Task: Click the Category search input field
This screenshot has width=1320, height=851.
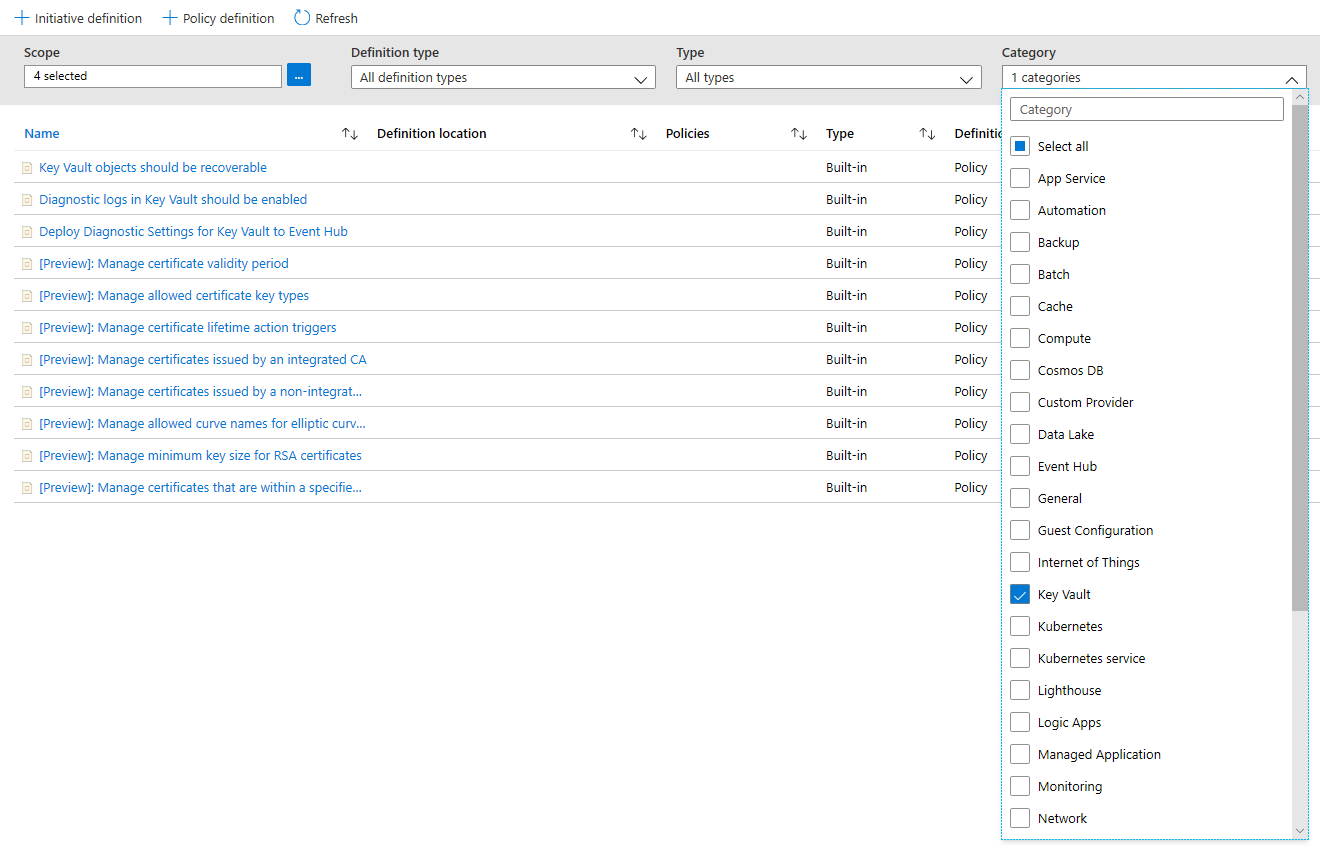Action: (1146, 108)
